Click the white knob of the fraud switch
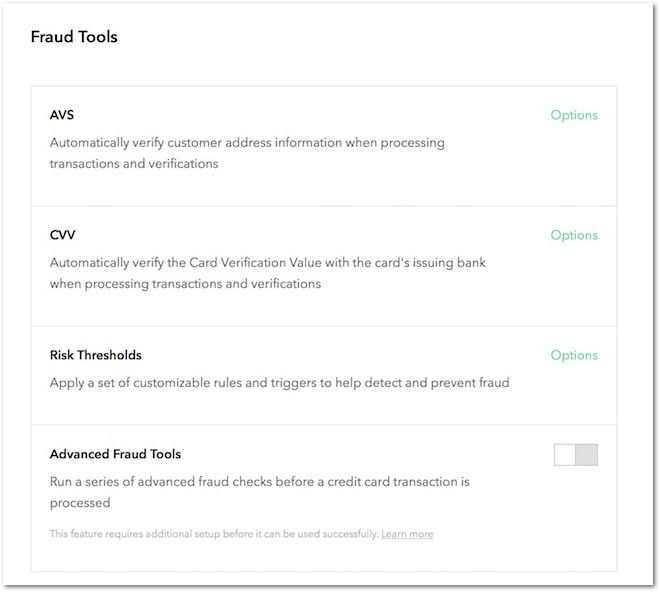This screenshot has width=660, height=592. click(565, 455)
